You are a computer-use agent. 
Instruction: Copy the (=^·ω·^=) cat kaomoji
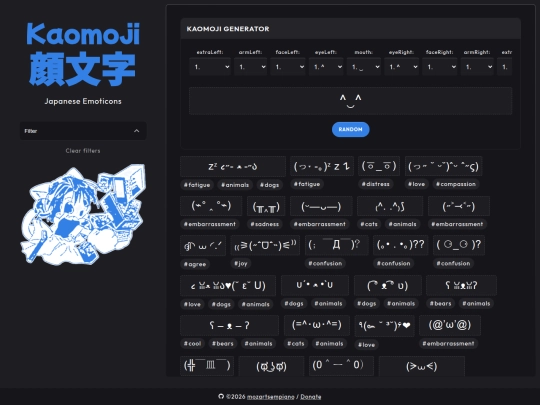(317, 325)
